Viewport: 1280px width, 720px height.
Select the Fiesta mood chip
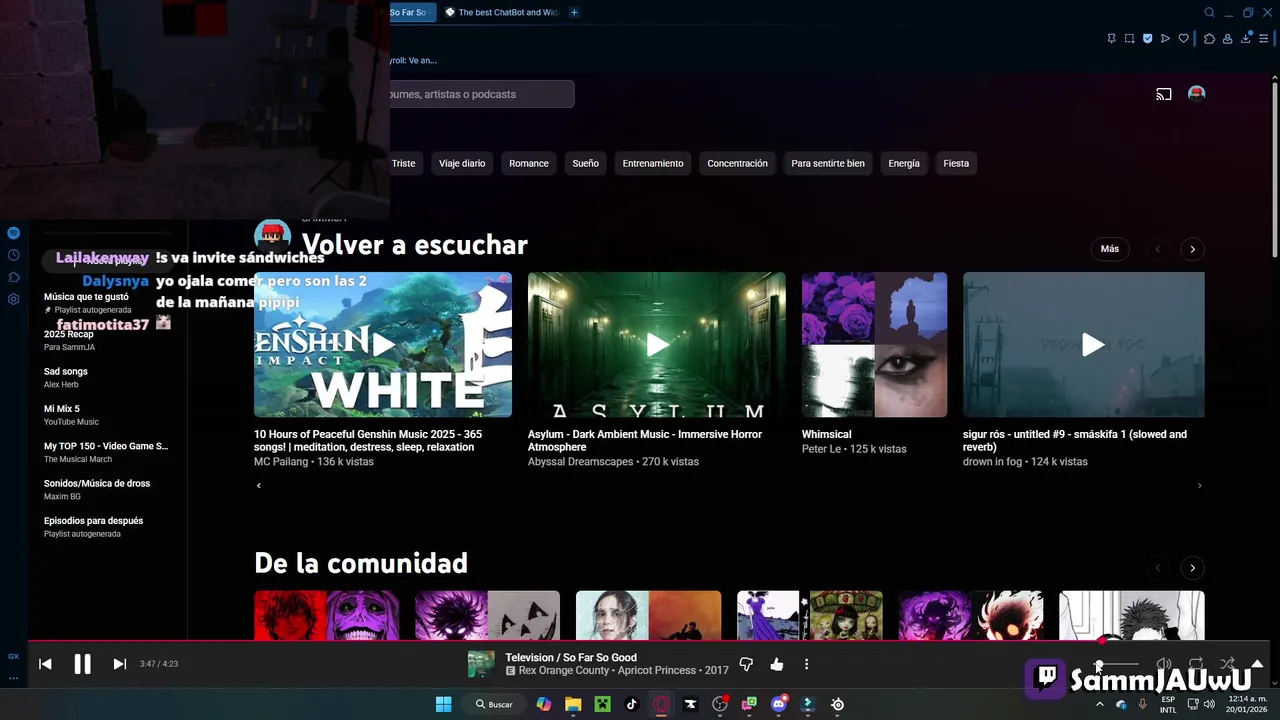pos(956,163)
